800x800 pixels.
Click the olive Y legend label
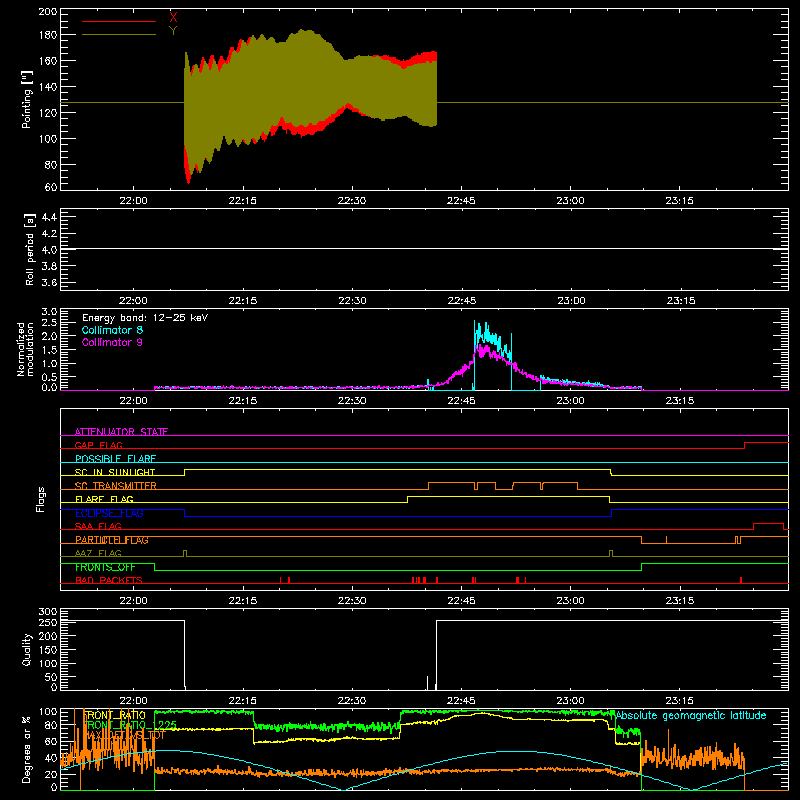[x=173, y=31]
